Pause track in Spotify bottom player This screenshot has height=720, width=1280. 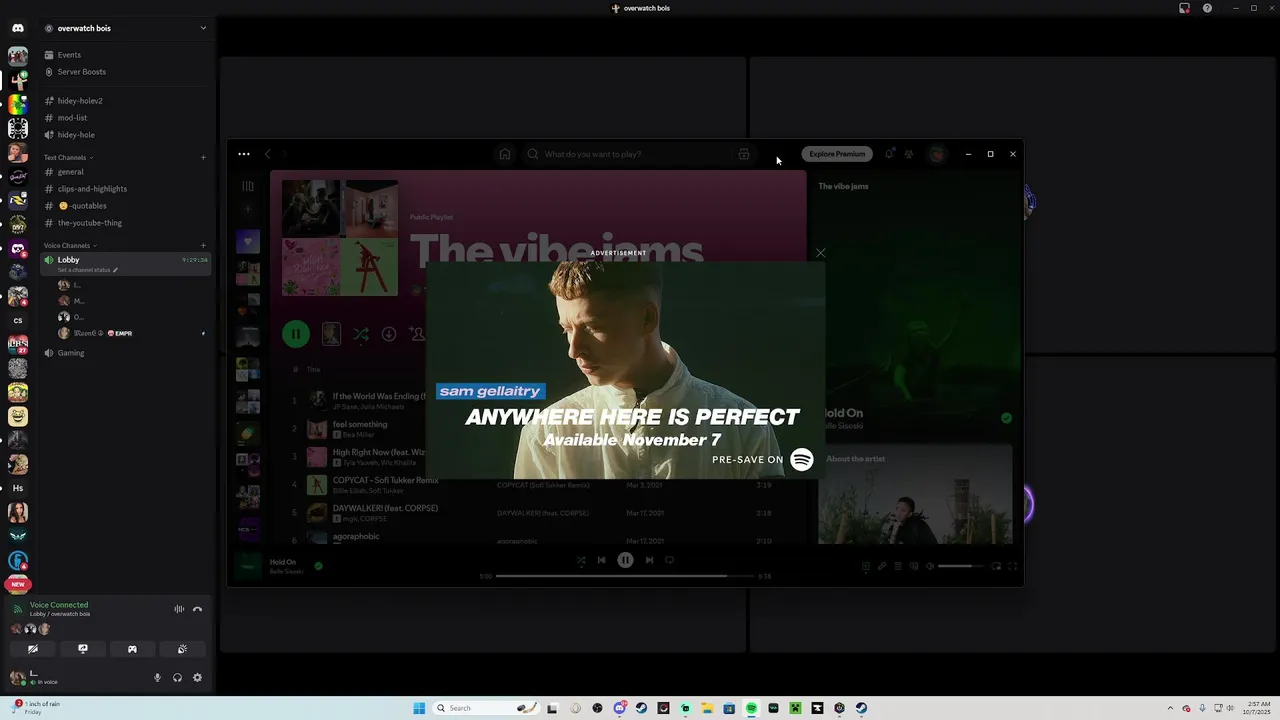pos(625,560)
